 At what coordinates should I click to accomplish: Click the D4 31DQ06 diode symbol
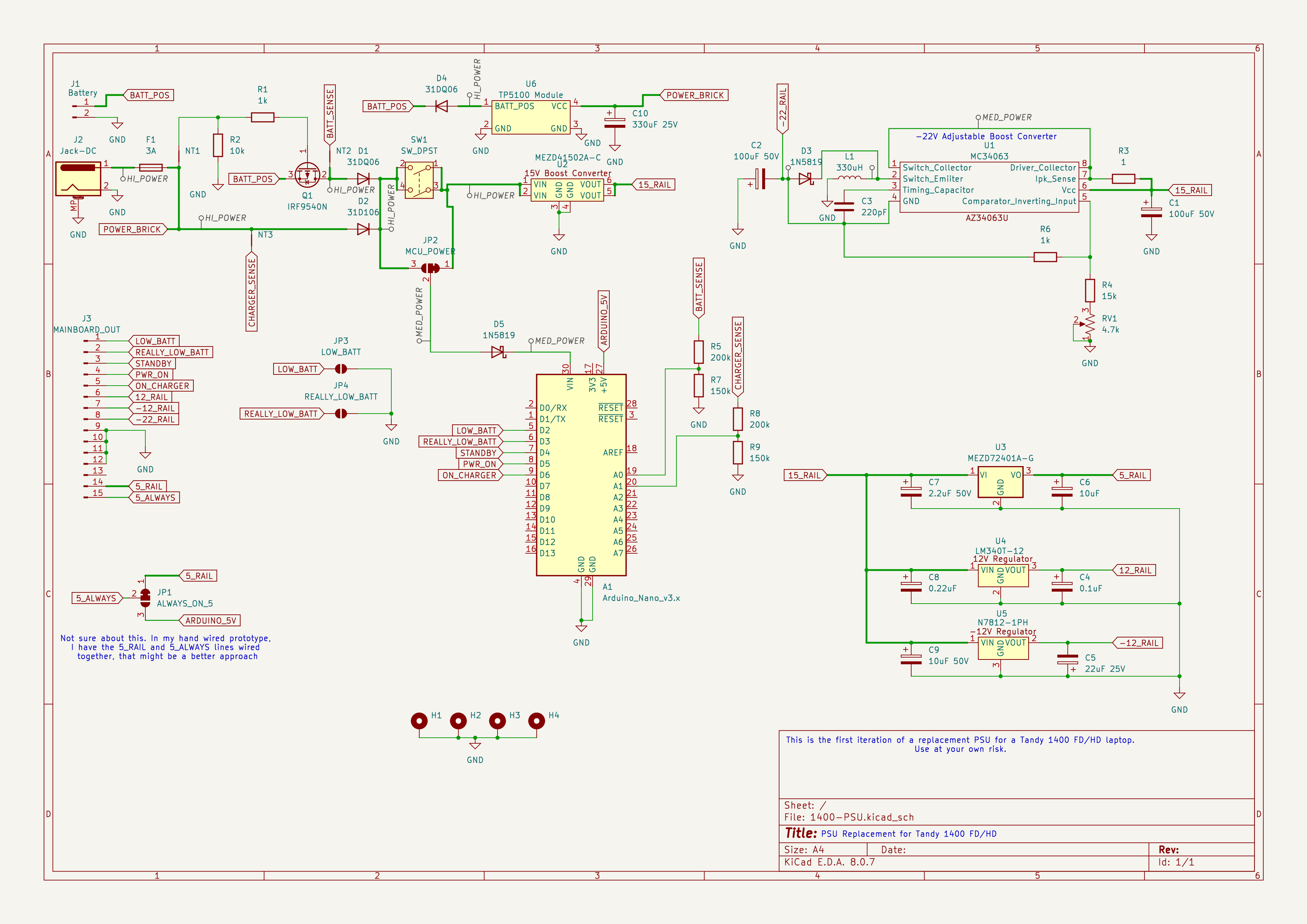click(x=441, y=106)
